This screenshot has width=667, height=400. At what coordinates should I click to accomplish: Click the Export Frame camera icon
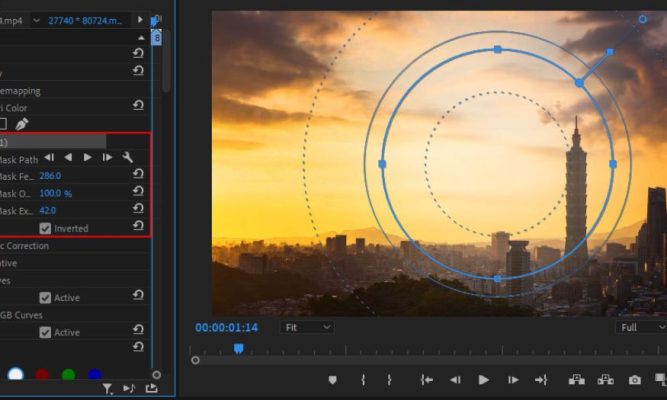pos(634,380)
